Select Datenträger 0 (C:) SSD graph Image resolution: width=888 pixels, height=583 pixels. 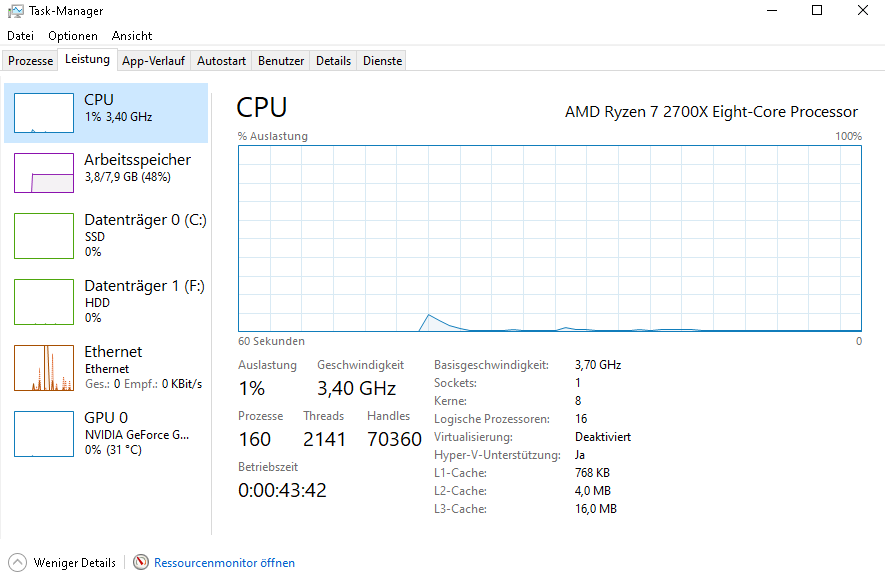pos(44,236)
